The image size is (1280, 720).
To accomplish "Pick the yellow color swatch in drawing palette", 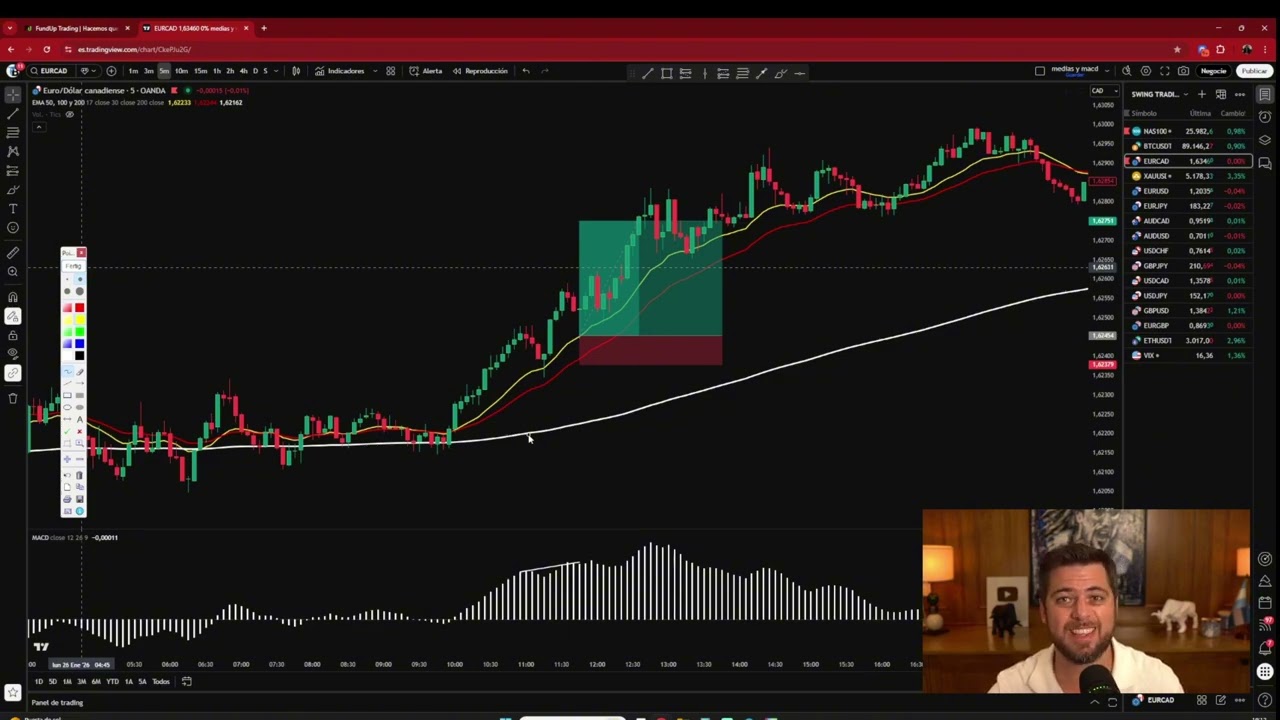I will 79,320.
